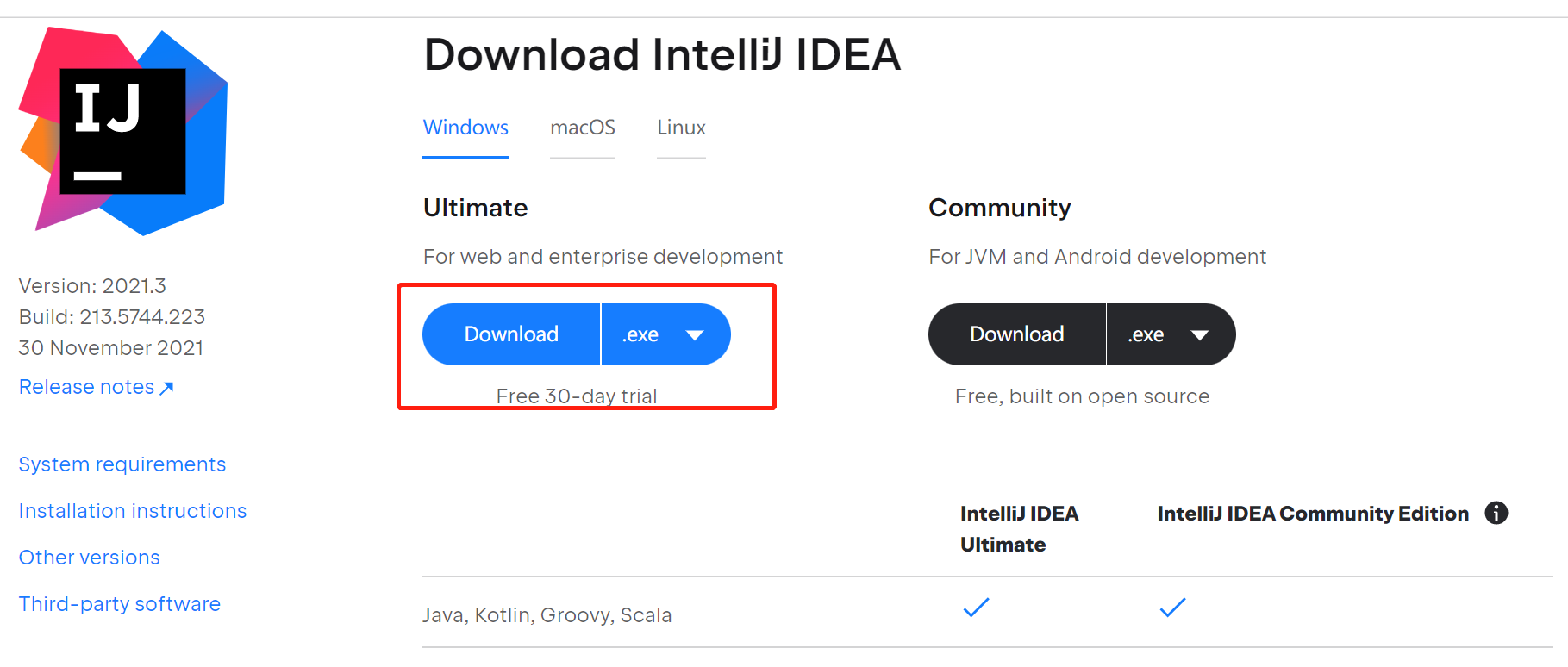Click the IntelliJ IDEA logo

pyautogui.click(x=123, y=131)
